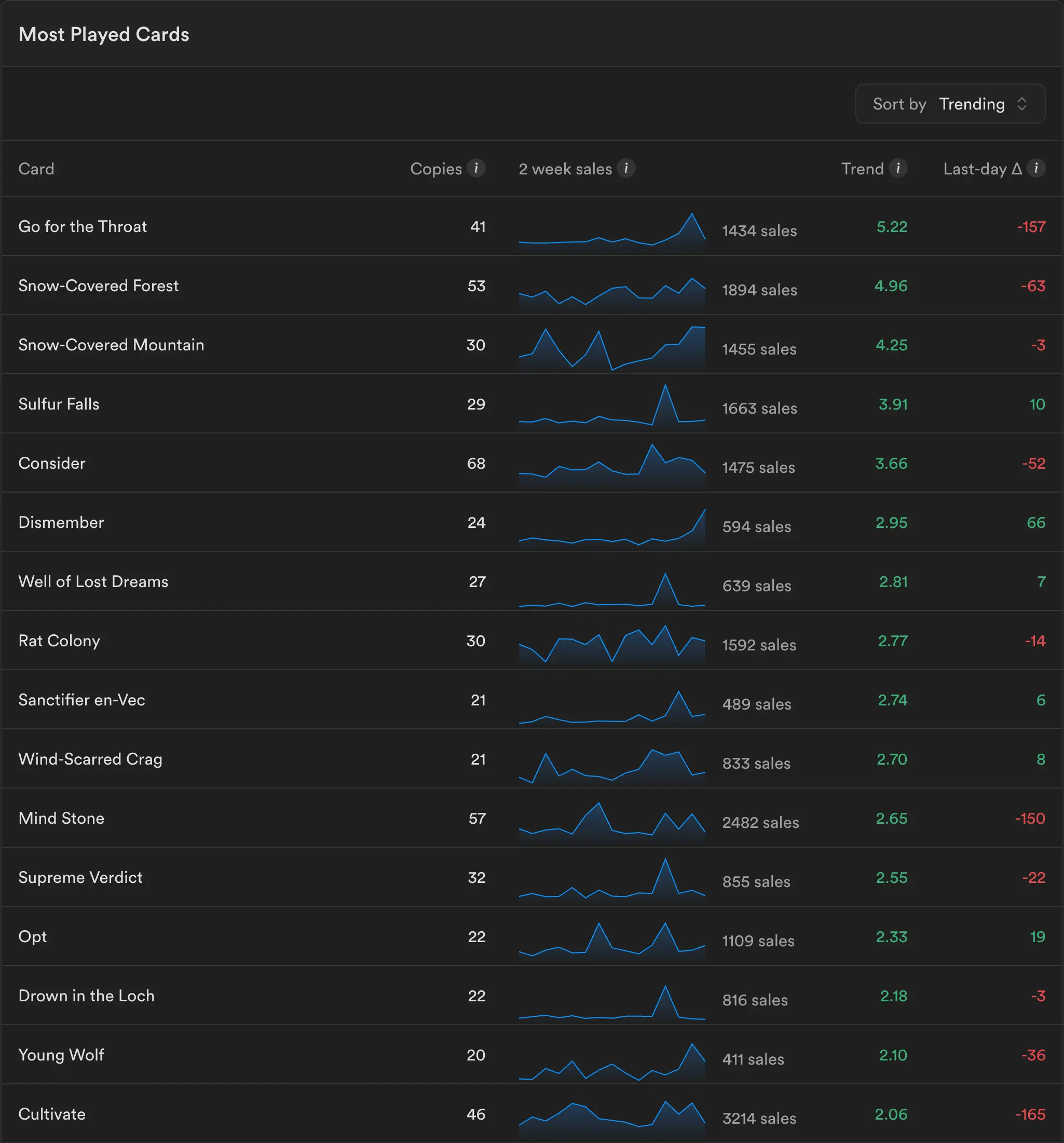Select Mind Stone card name
1064x1143 pixels.
[62, 818]
